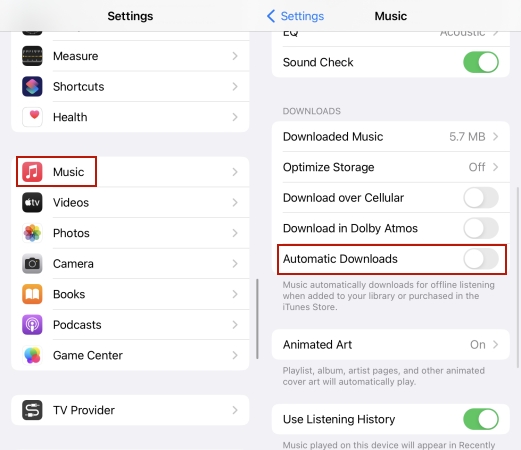Open the Music app icon in Settings
Viewport: 521px width, 450px height.
(32, 172)
